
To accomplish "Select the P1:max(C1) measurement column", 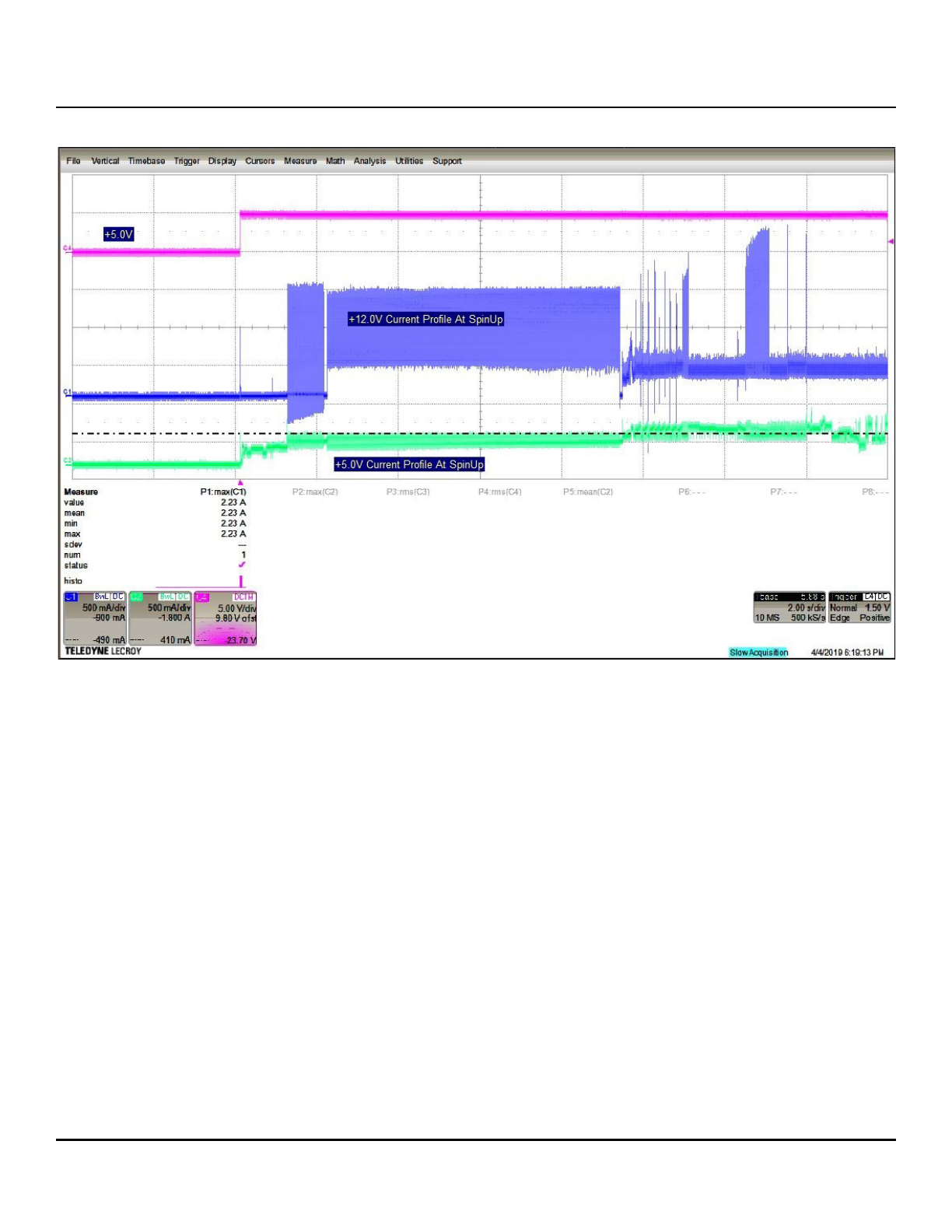I will tap(223, 492).
